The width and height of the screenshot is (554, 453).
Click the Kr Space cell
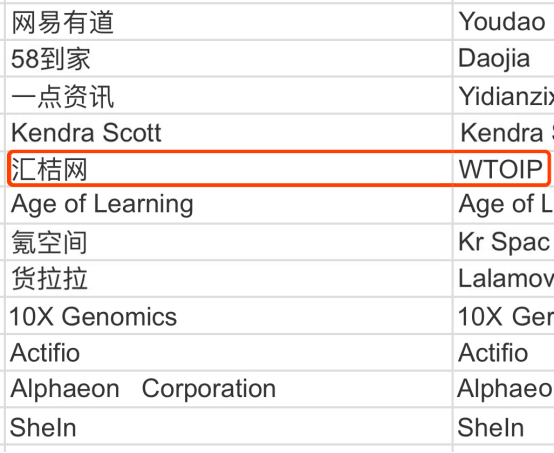pos(503,242)
